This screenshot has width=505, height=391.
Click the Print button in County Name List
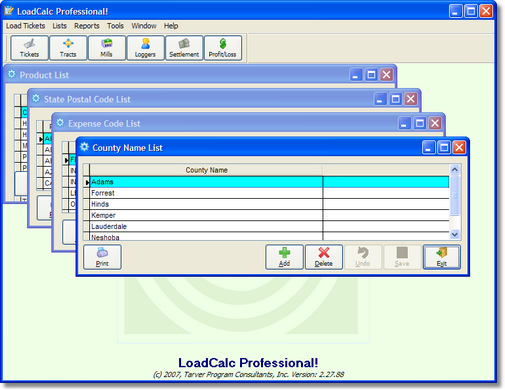click(102, 257)
